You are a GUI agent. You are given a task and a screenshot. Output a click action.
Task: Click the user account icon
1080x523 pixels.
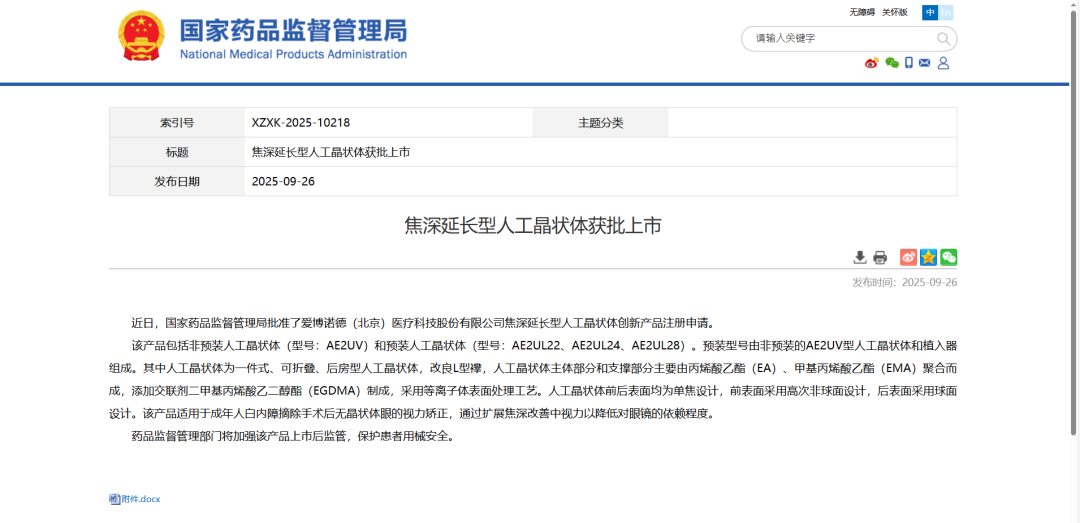tap(944, 63)
